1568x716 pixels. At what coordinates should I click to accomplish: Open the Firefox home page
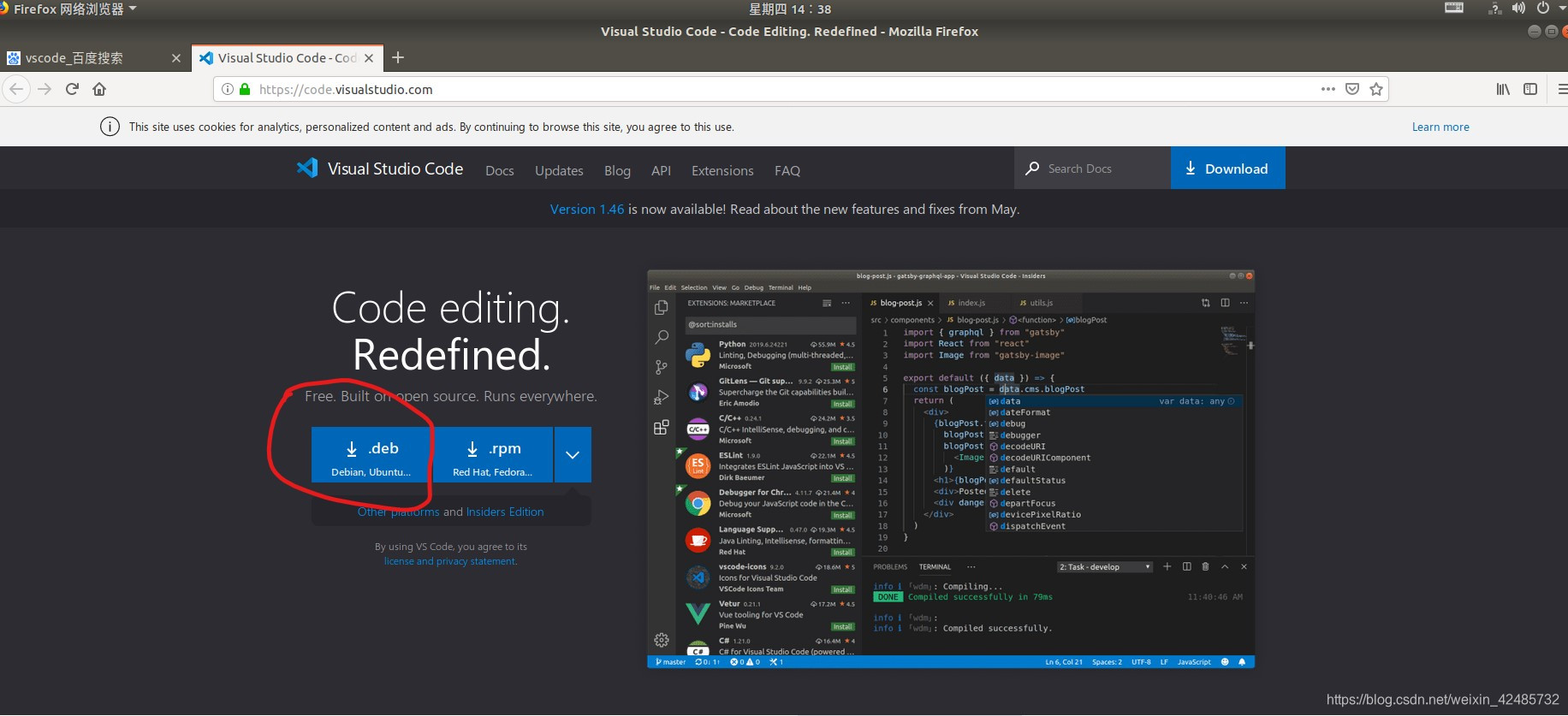(x=99, y=89)
